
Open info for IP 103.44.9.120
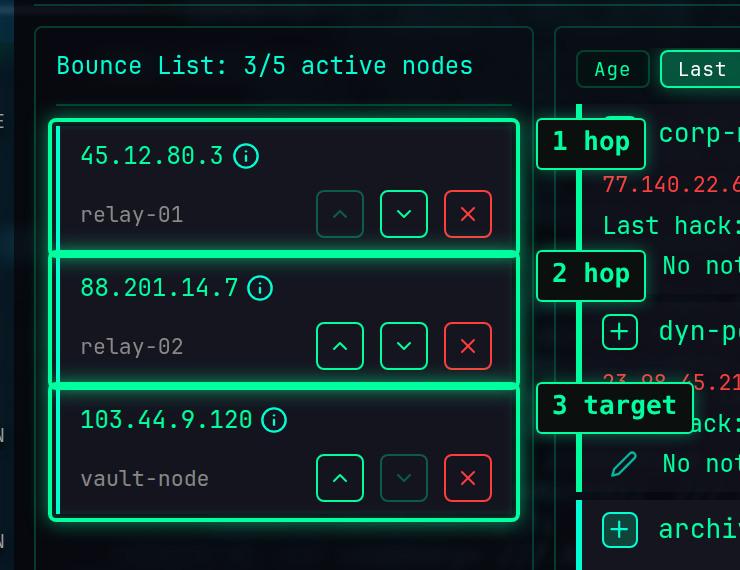(274, 420)
